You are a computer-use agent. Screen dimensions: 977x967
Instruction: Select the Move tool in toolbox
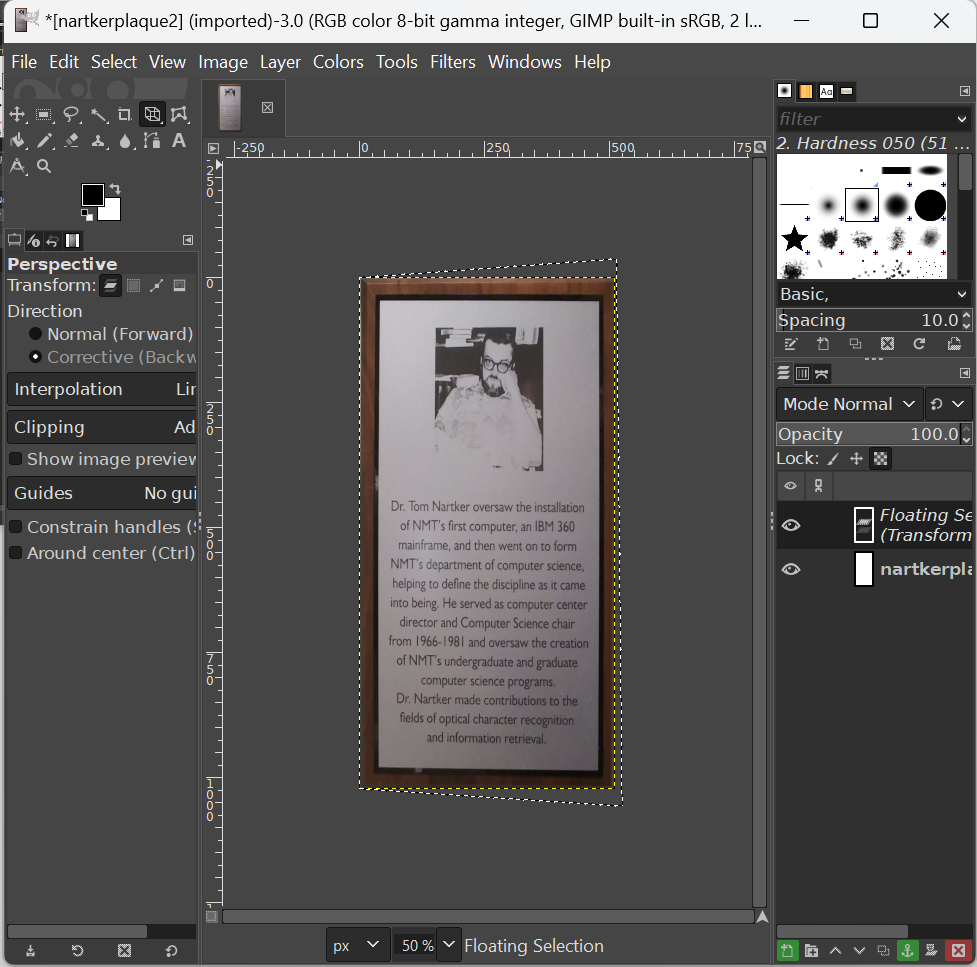[x=17, y=114]
